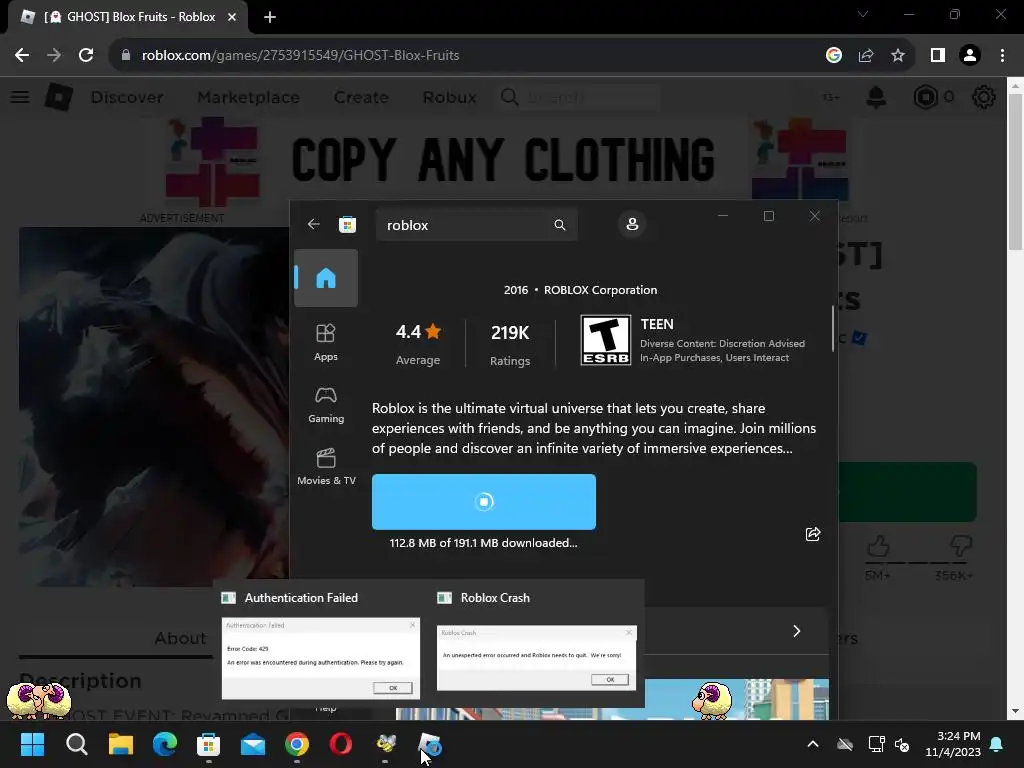
Task: Click ESRB Teen rating badge
Action: (x=605, y=340)
